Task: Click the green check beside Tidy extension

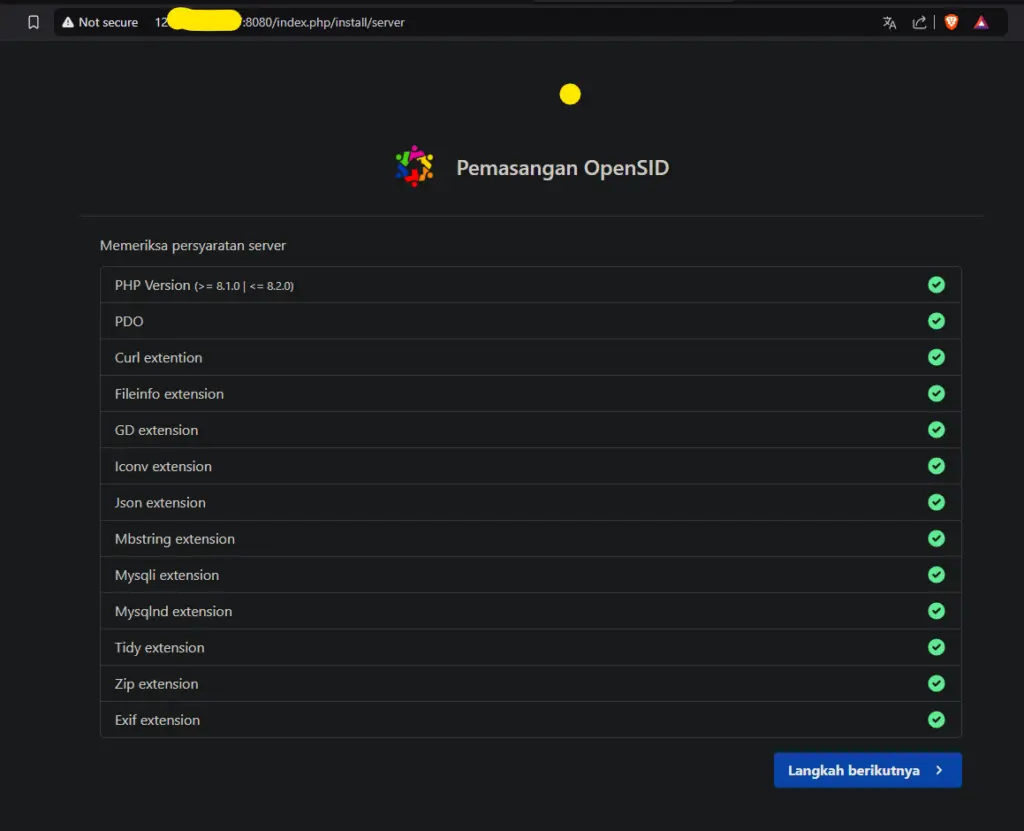Action: (x=936, y=647)
